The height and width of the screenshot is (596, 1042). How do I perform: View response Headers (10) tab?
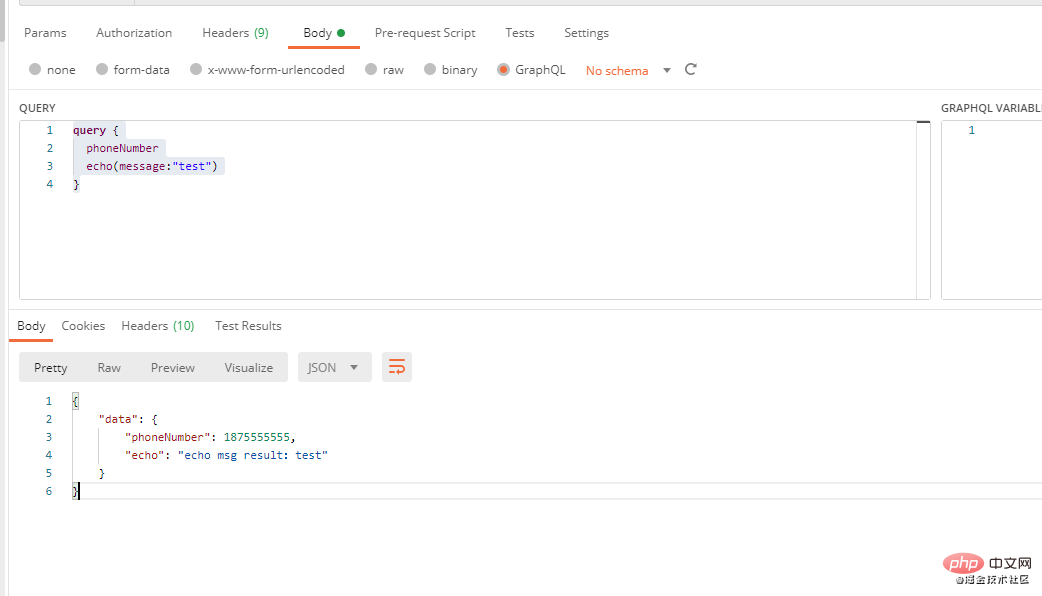pyautogui.click(x=157, y=326)
